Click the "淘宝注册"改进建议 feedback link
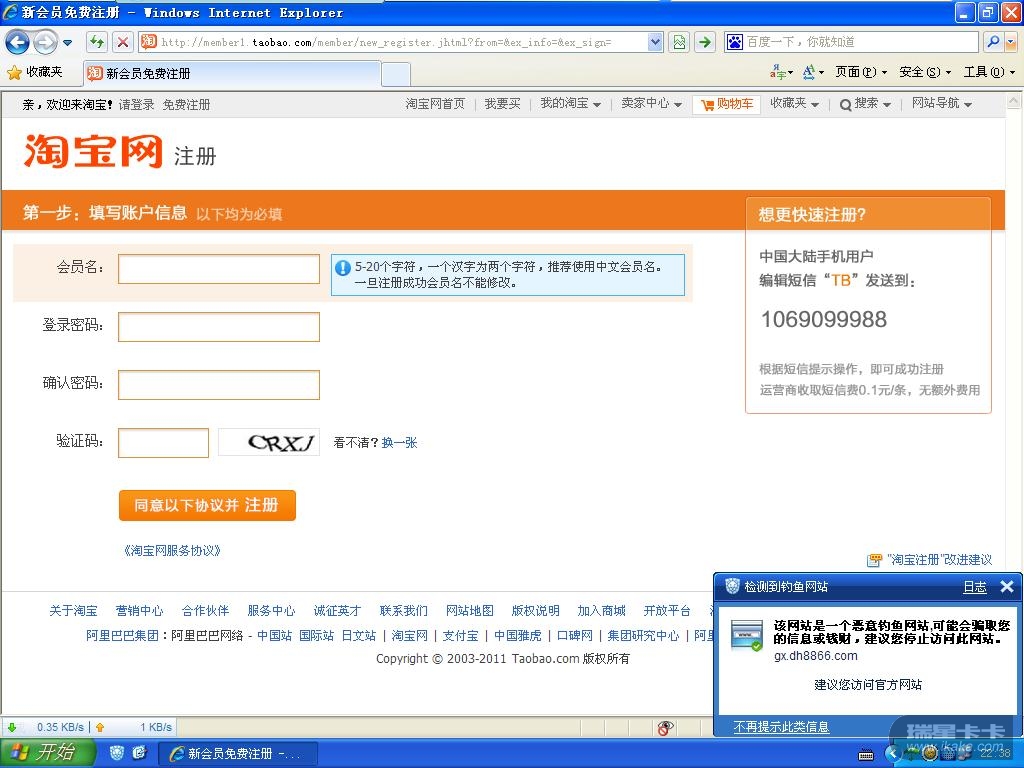The width and height of the screenshot is (1024, 768). [929, 560]
